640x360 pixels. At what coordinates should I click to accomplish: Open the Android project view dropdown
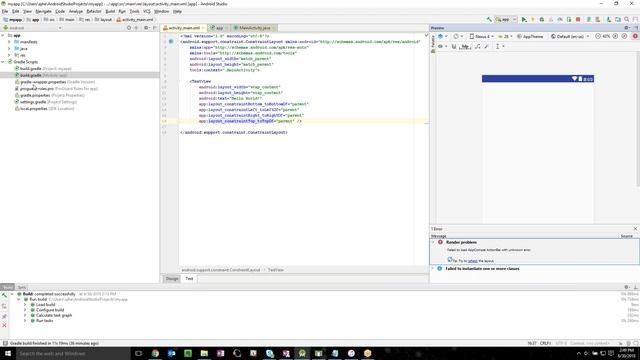pyautogui.click(x=33, y=28)
